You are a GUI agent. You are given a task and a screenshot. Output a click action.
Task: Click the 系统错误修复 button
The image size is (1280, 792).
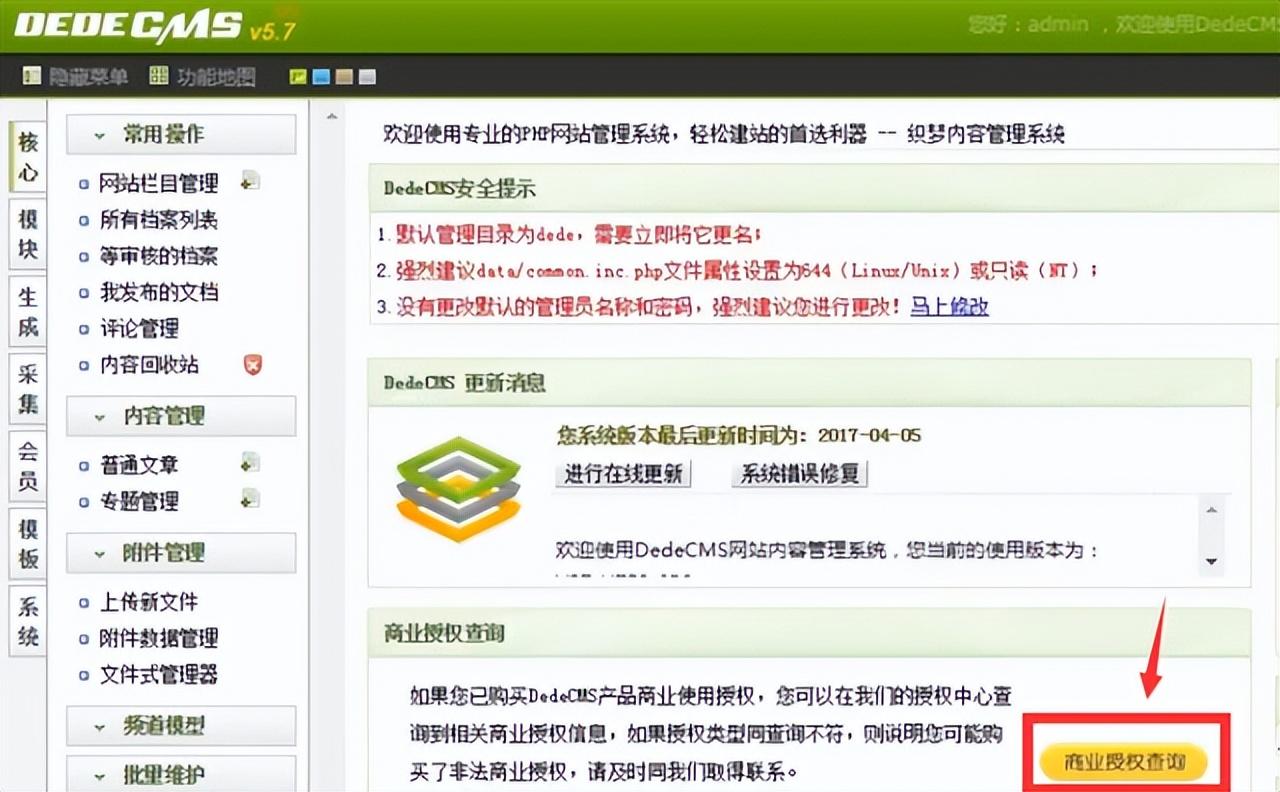point(800,474)
